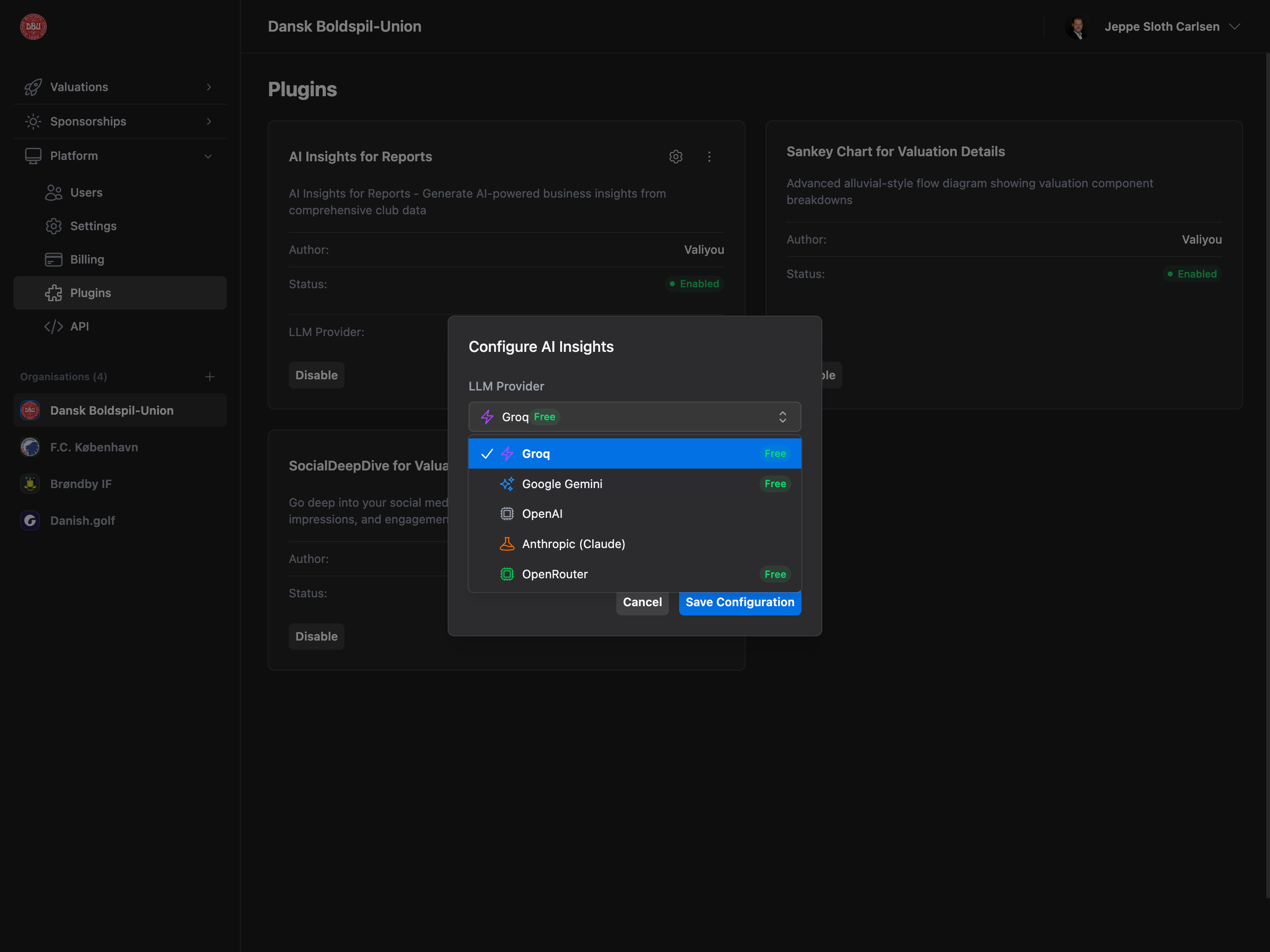Image resolution: width=1270 pixels, height=952 pixels.
Task: Open the AI Insights overflow menu
Action: click(710, 156)
